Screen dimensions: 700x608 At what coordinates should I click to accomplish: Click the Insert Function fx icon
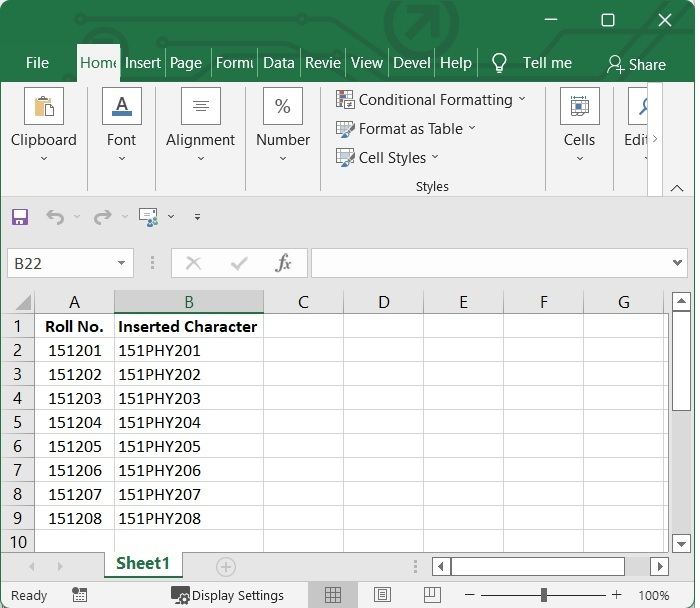click(283, 263)
